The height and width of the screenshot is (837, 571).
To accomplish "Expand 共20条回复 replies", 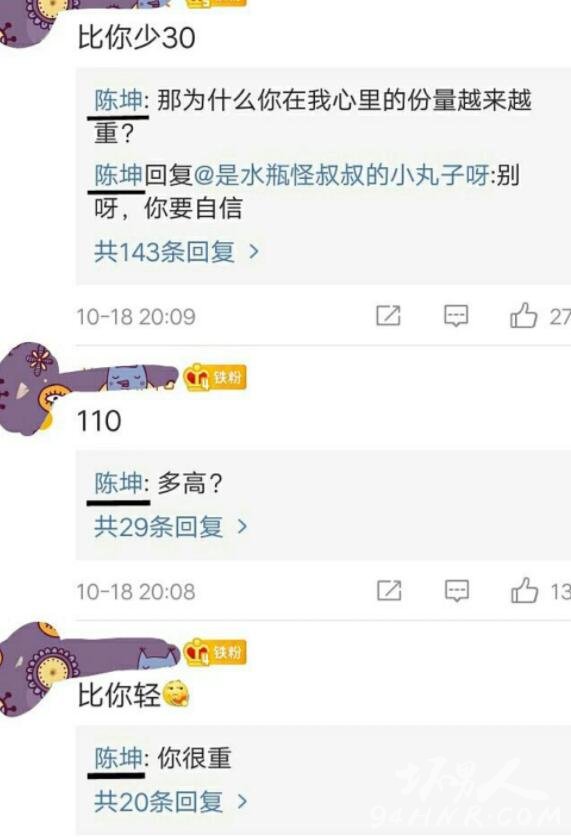I will [x=171, y=802].
